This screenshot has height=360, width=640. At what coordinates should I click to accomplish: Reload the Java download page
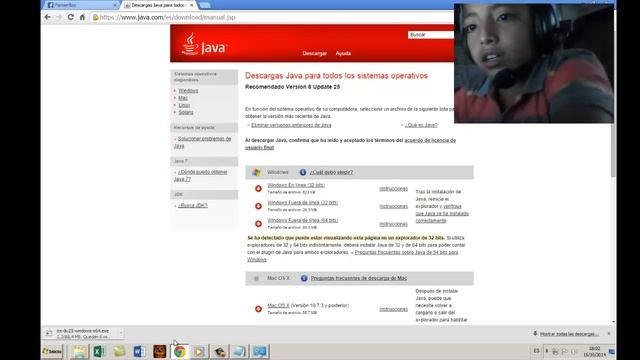(x=71, y=17)
